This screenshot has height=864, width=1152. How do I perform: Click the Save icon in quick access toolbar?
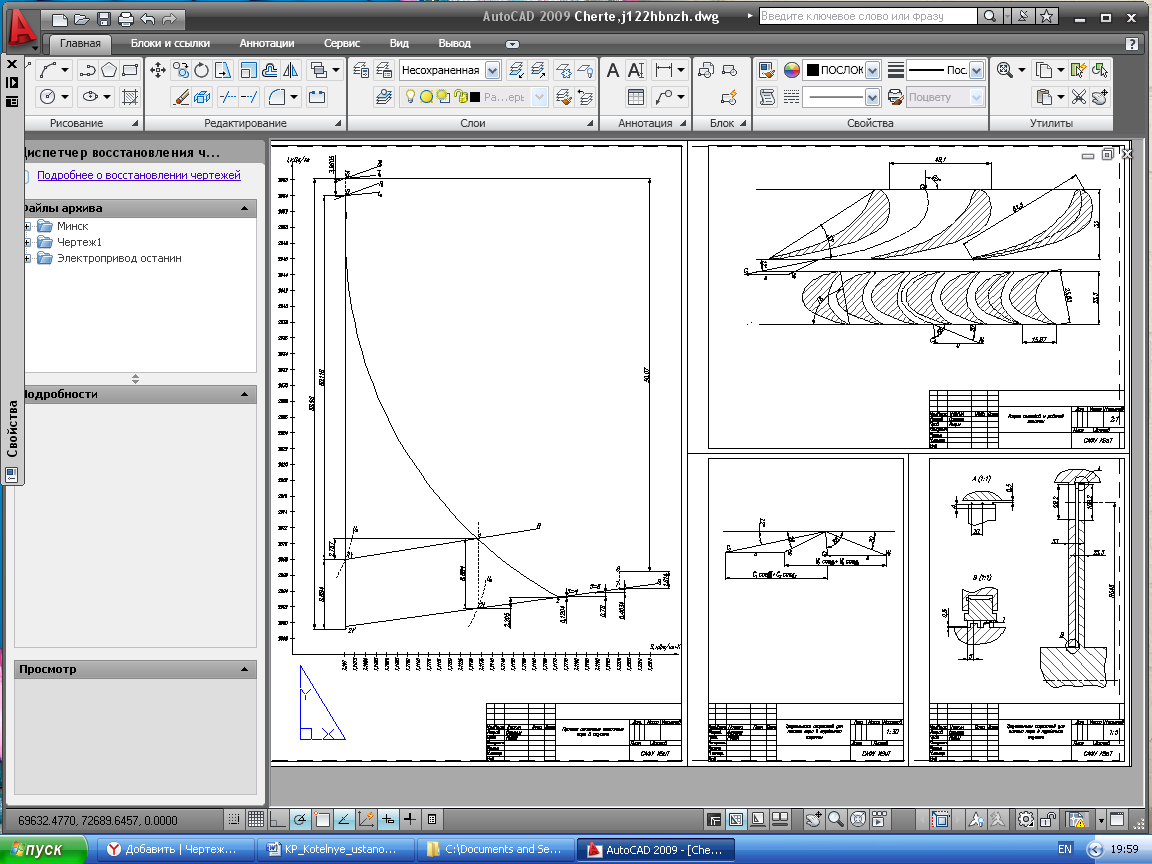click(104, 20)
